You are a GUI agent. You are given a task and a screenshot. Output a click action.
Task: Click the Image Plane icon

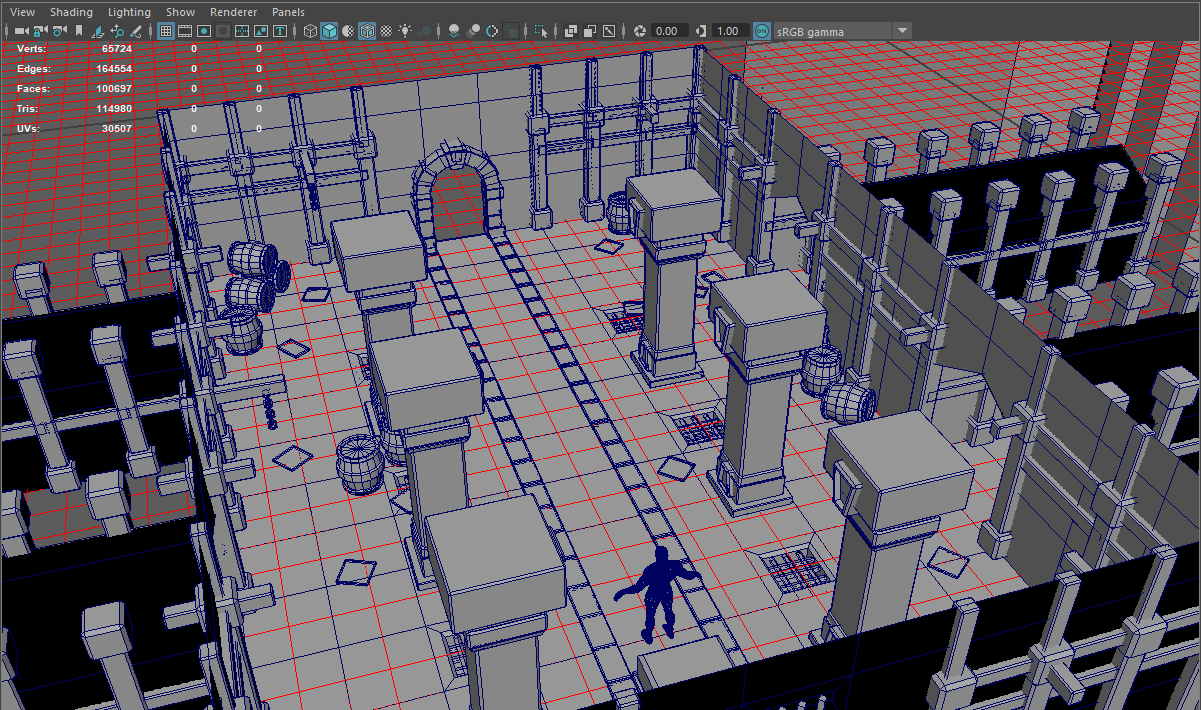tap(97, 31)
